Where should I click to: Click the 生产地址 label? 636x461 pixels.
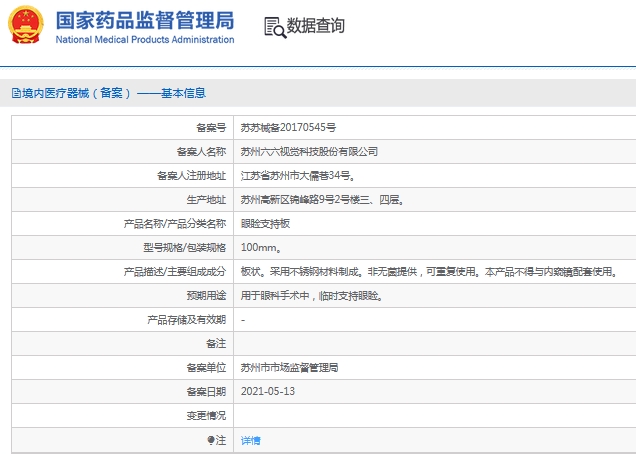[x=206, y=199]
